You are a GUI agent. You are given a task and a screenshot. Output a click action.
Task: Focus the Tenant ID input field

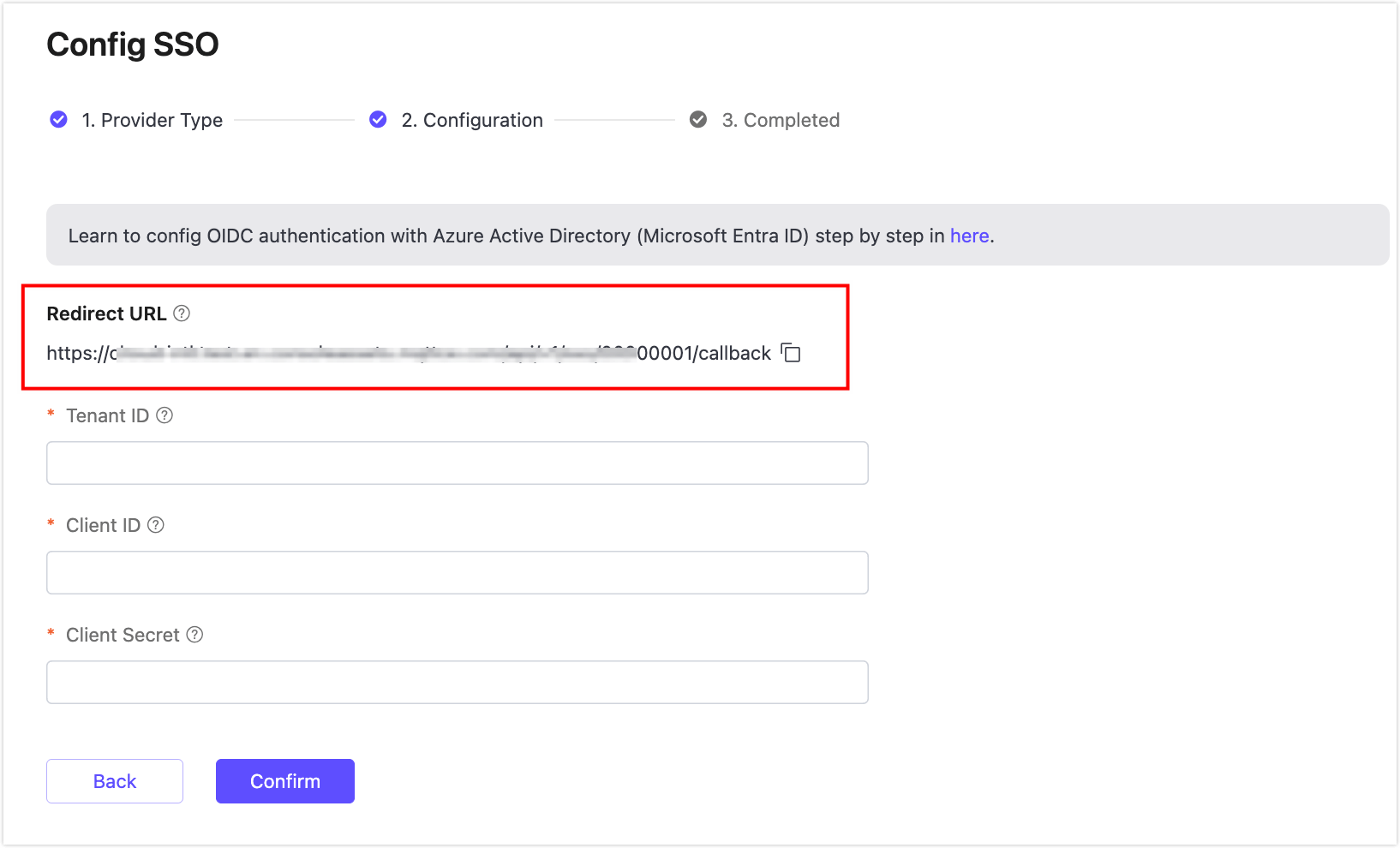coord(457,463)
